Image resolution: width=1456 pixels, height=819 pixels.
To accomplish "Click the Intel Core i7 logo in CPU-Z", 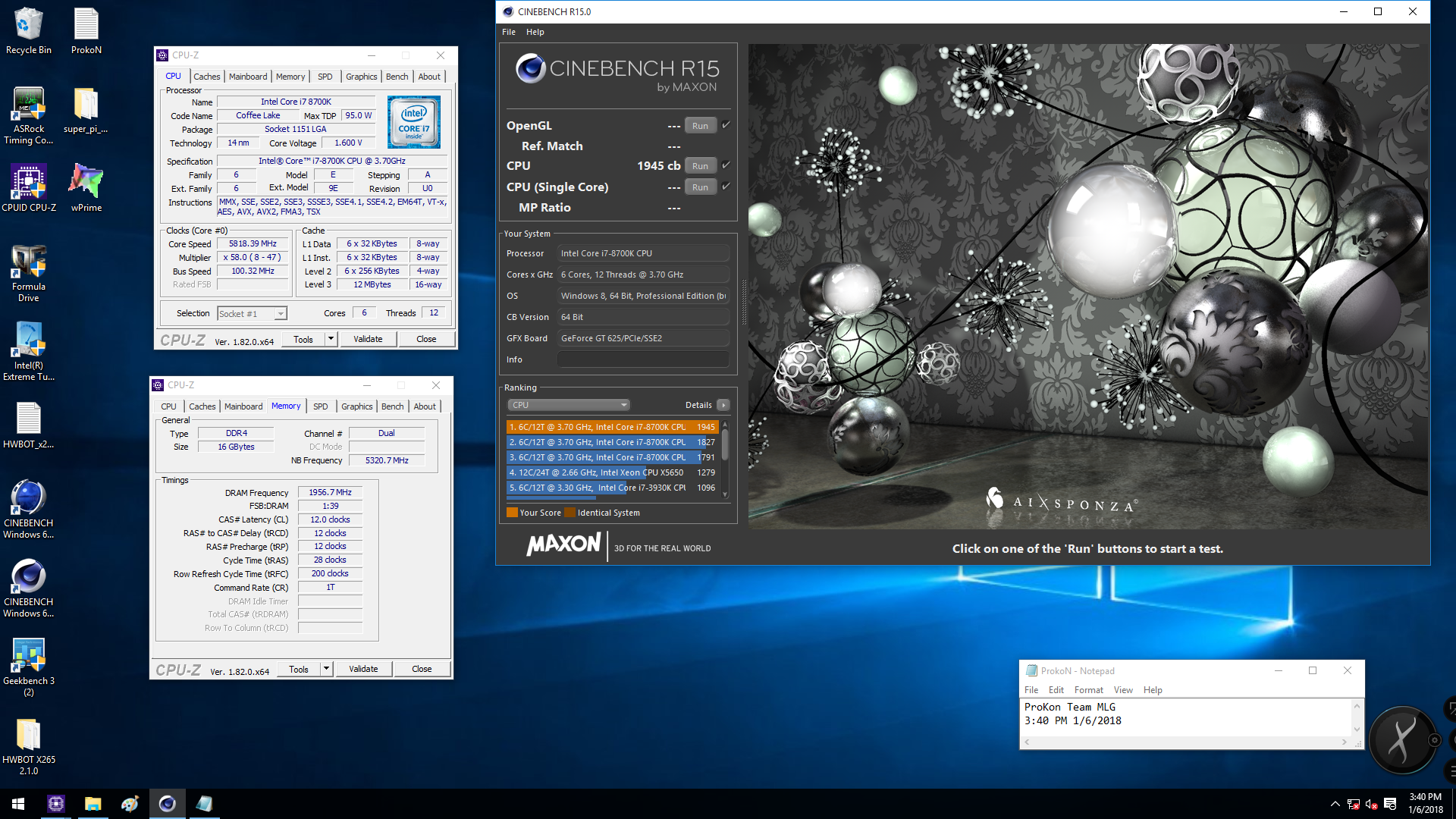I will click(x=413, y=121).
